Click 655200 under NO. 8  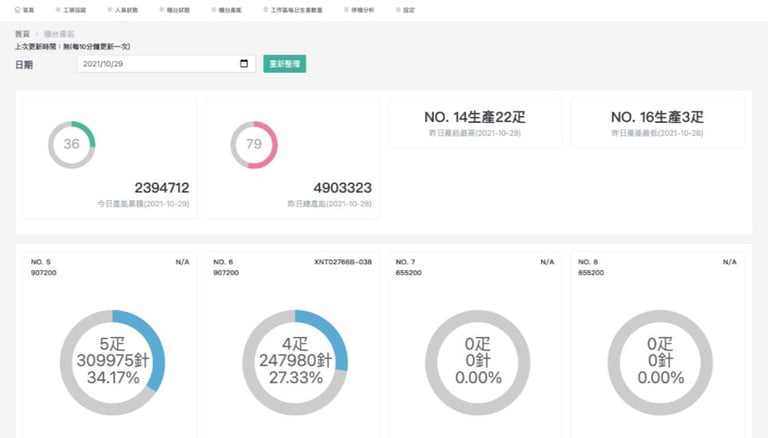click(x=591, y=273)
